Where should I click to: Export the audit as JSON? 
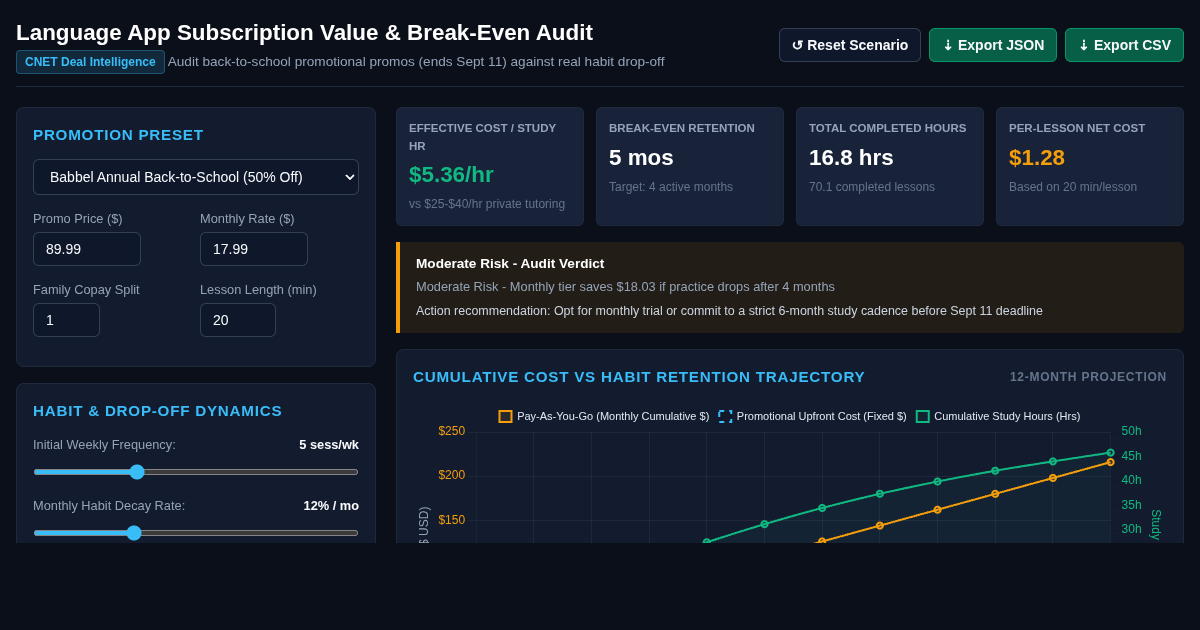993,45
